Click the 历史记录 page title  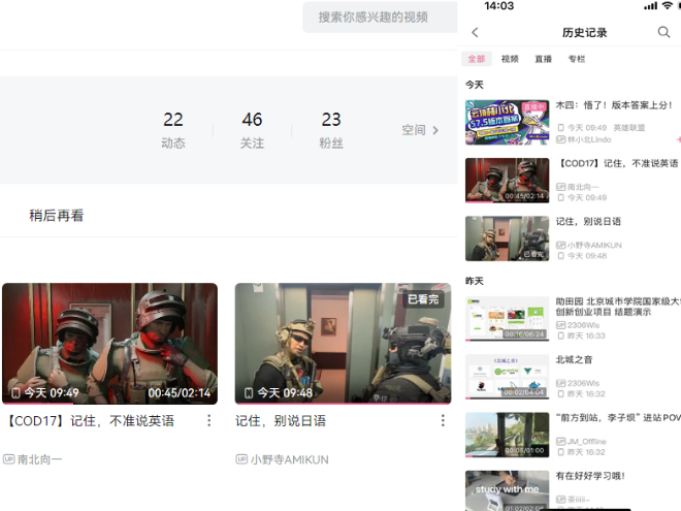pyautogui.click(x=585, y=32)
